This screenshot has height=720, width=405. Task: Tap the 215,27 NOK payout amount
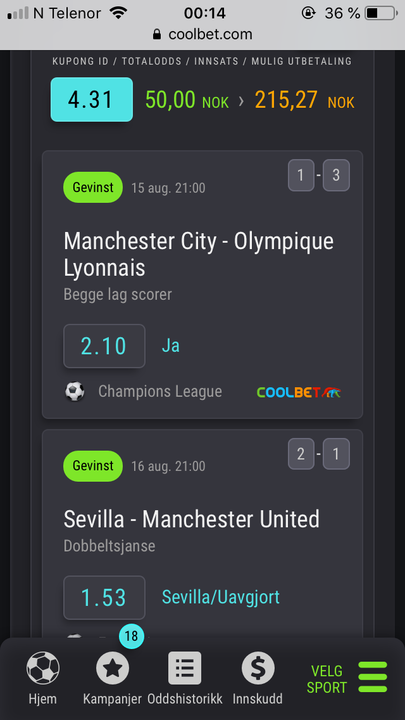[304, 100]
